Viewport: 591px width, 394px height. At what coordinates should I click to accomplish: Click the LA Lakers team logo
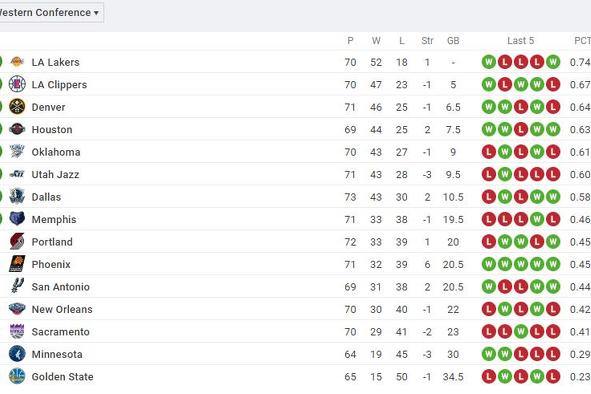[x=17, y=61]
